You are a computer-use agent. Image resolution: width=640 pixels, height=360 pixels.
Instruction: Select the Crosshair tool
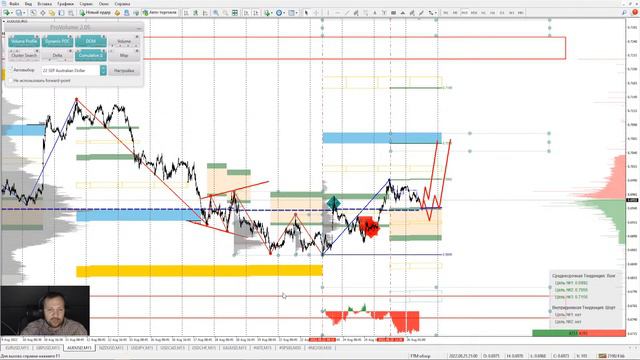point(316,13)
